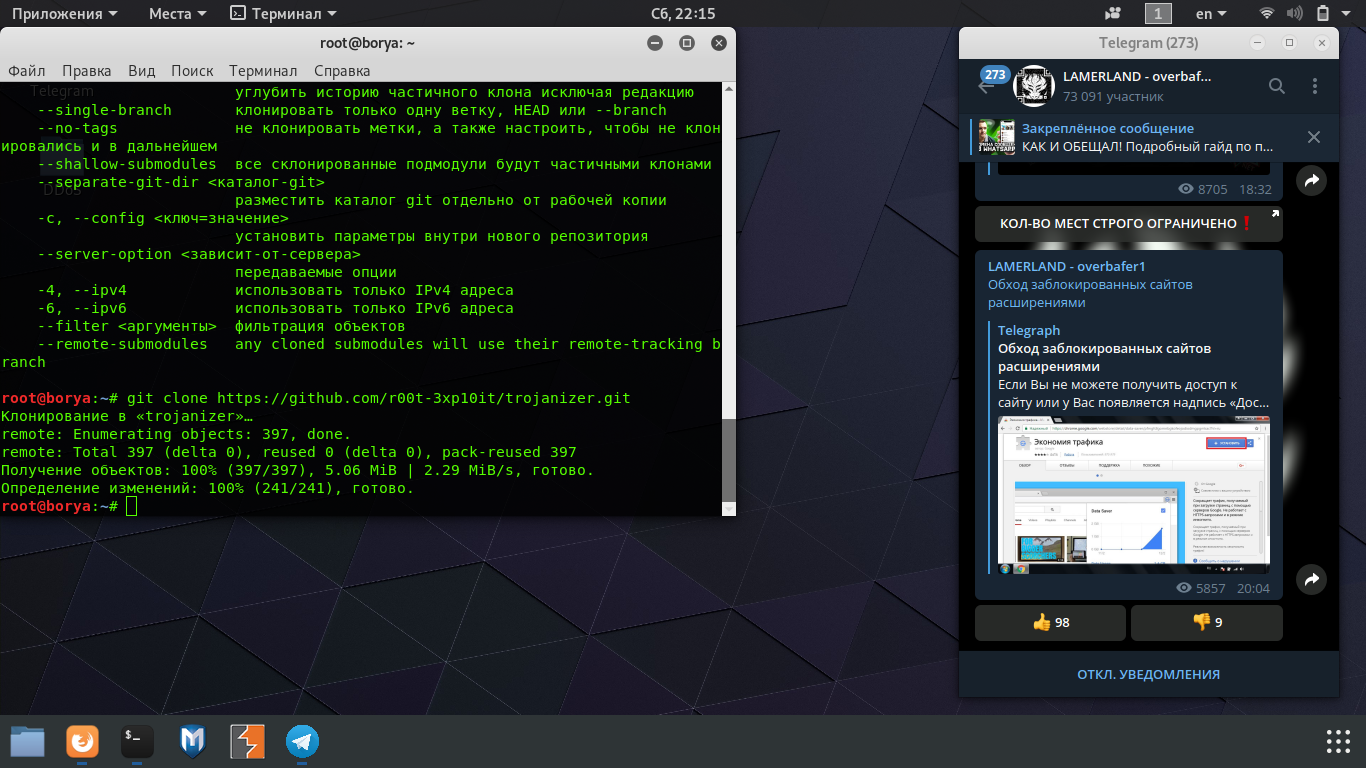The height and width of the screenshot is (768, 1366).
Task: Open Telegram channel options menu
Action: coord(1313,86)
